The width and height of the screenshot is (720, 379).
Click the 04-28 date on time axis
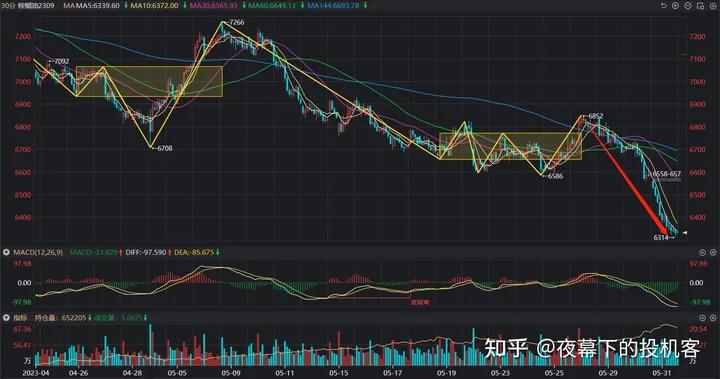pyautogui.click(x=132, y=373)
